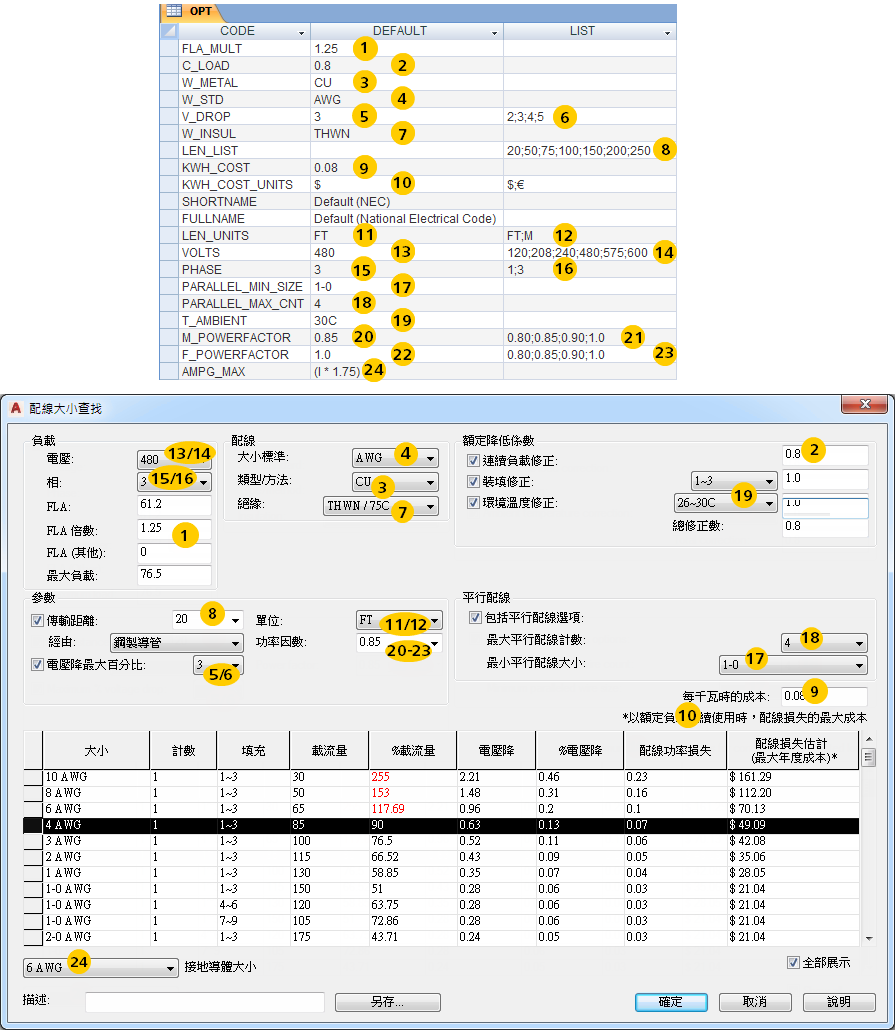This screenshot has height=1031, width=895.
Task: Click down arrow of results table scrollbar
Action: coord(869,939)
